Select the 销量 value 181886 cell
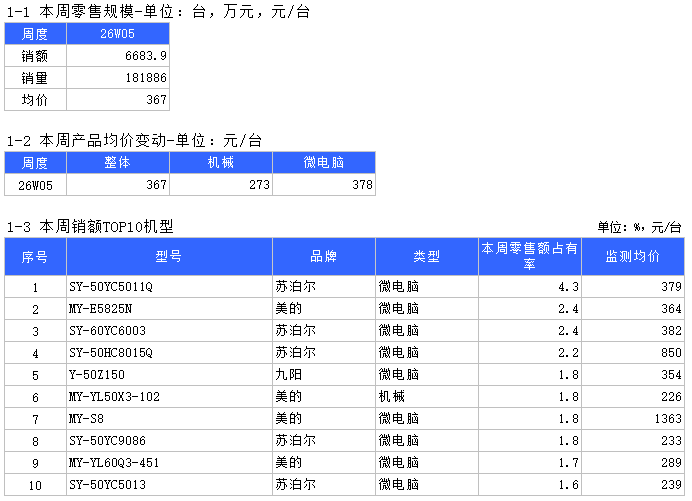 [x=117, y=78]
